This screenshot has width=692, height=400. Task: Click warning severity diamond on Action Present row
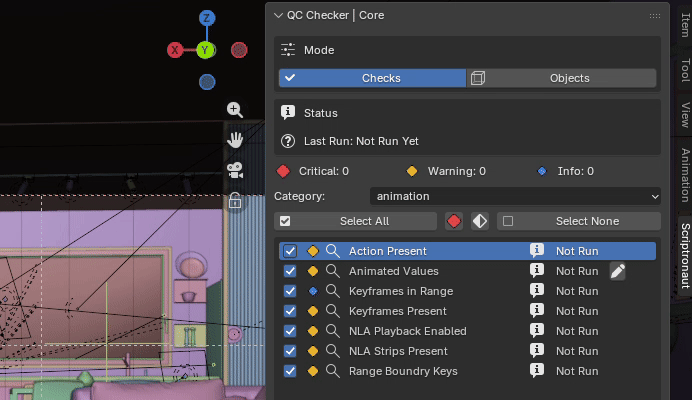click(x=312, y=251)
